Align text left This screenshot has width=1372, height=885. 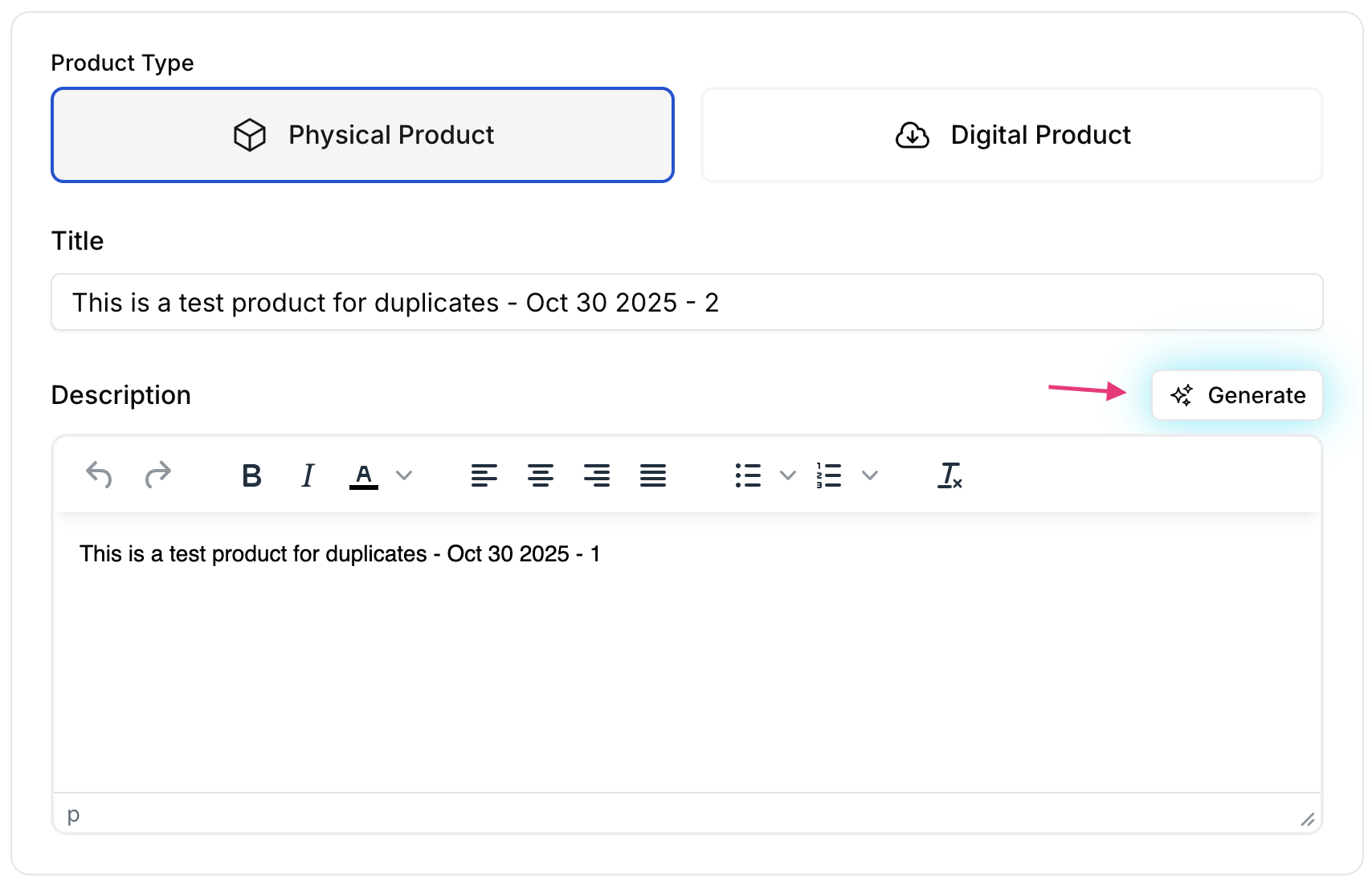click(x=484, y=476)
